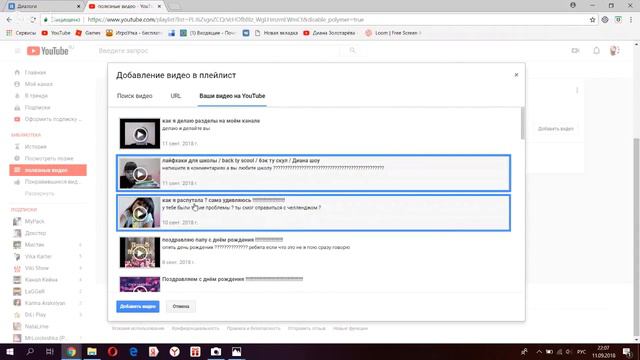Close the Диалоги browser tab
640x360 pixels.
click(78, 6)
